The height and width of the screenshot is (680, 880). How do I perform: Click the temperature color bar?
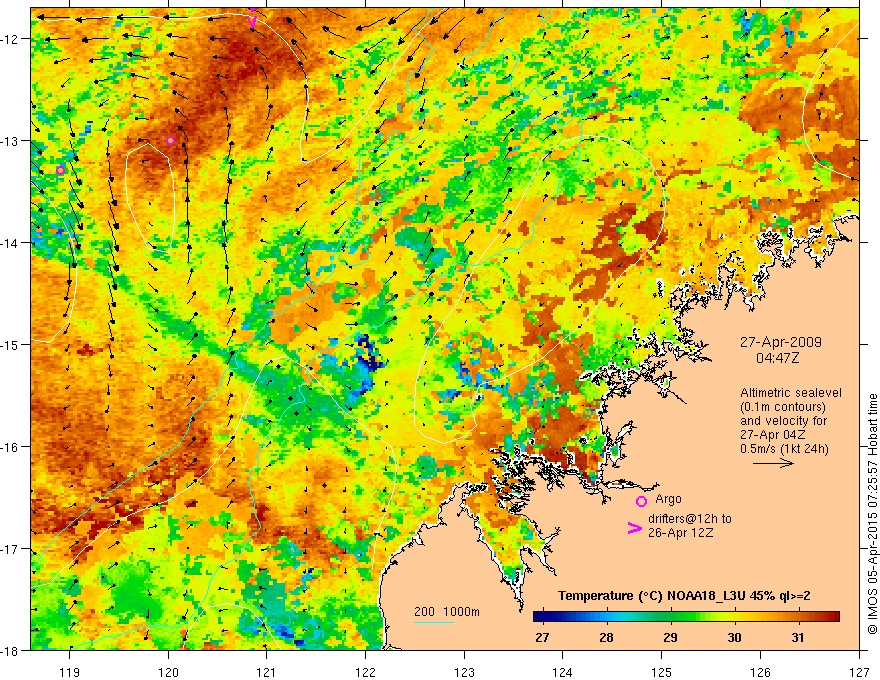click(686, 616)
